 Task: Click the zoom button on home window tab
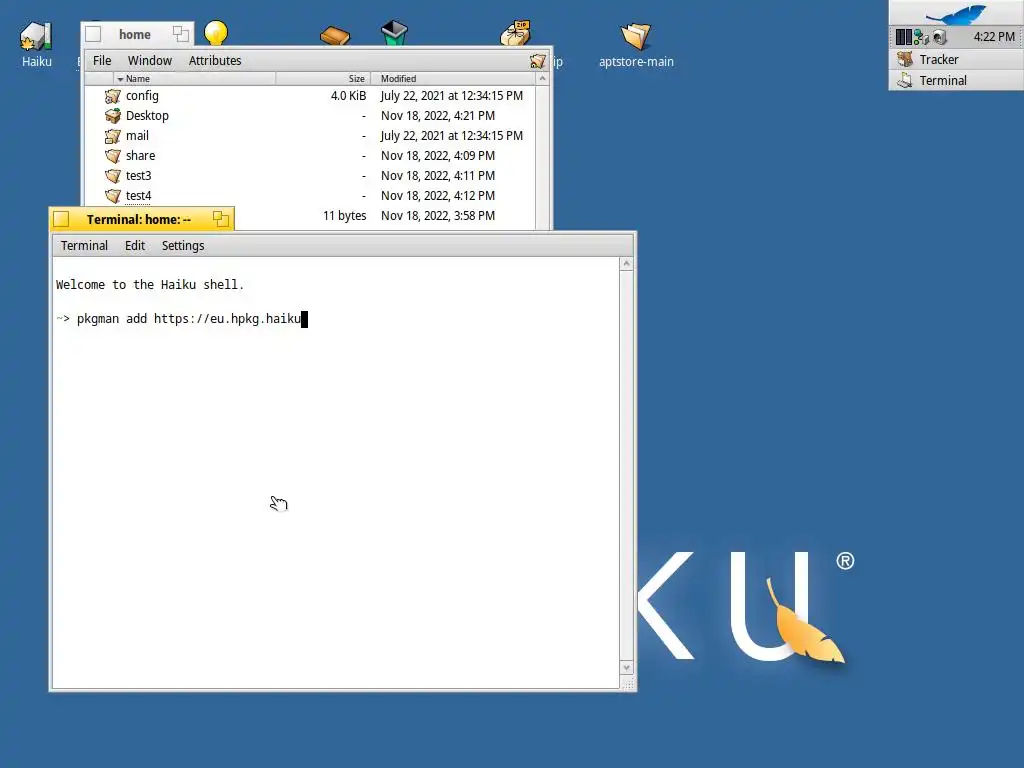(x=181, y=34)
